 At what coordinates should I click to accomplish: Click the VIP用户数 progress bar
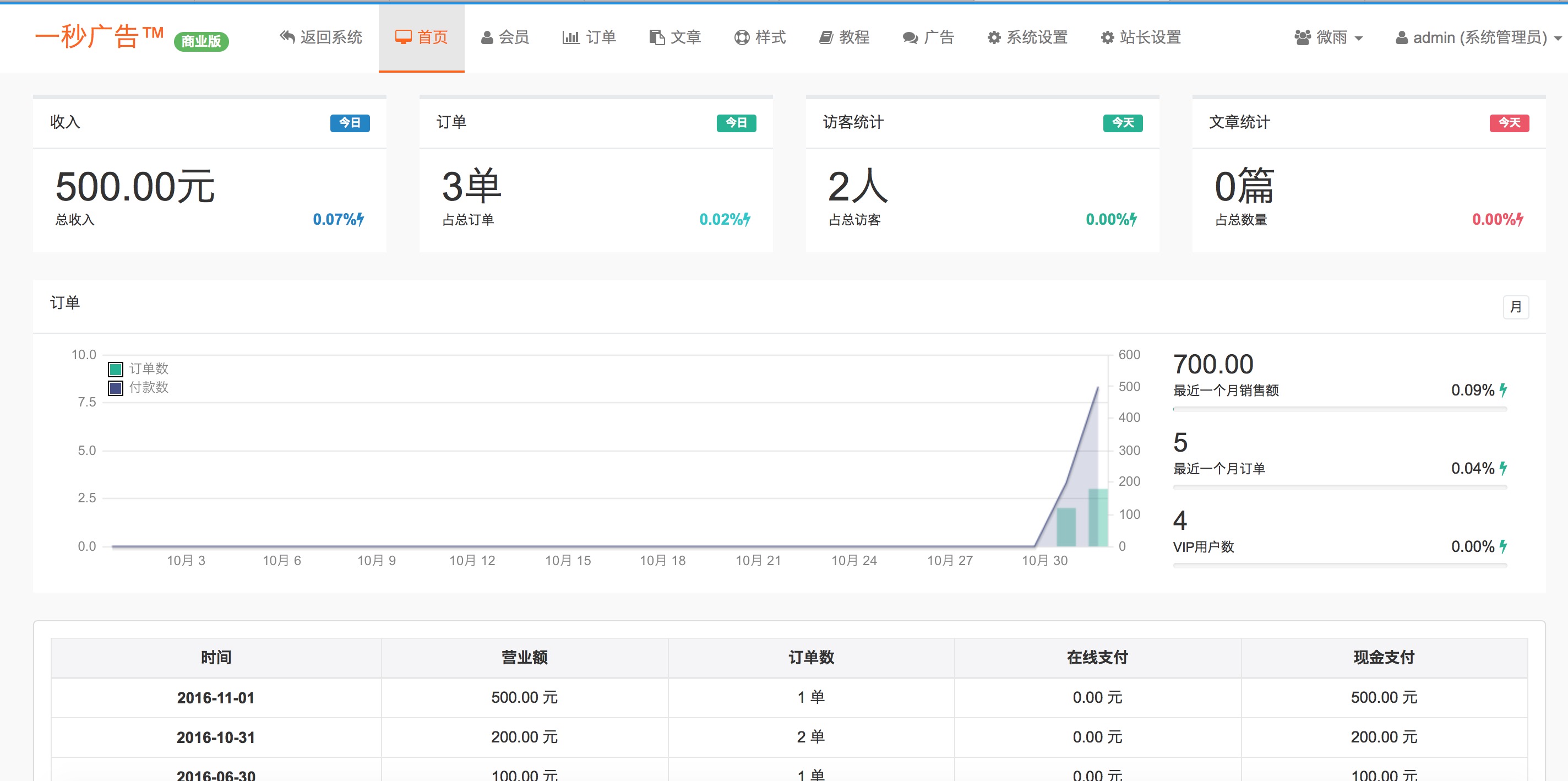pyautogui.click(x=1340, y=566)
